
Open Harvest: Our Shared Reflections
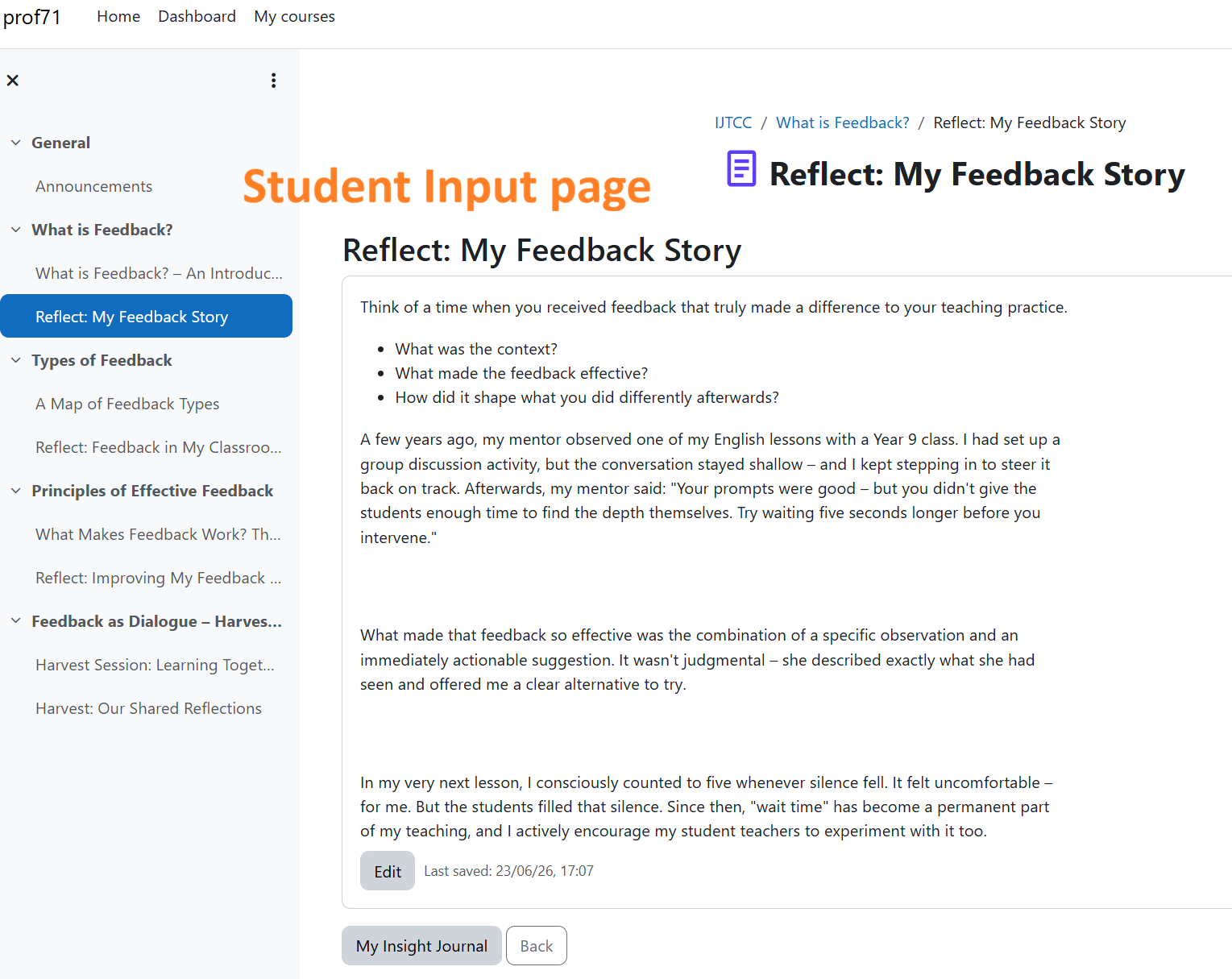pyautogui.click(x=148, y=708)
